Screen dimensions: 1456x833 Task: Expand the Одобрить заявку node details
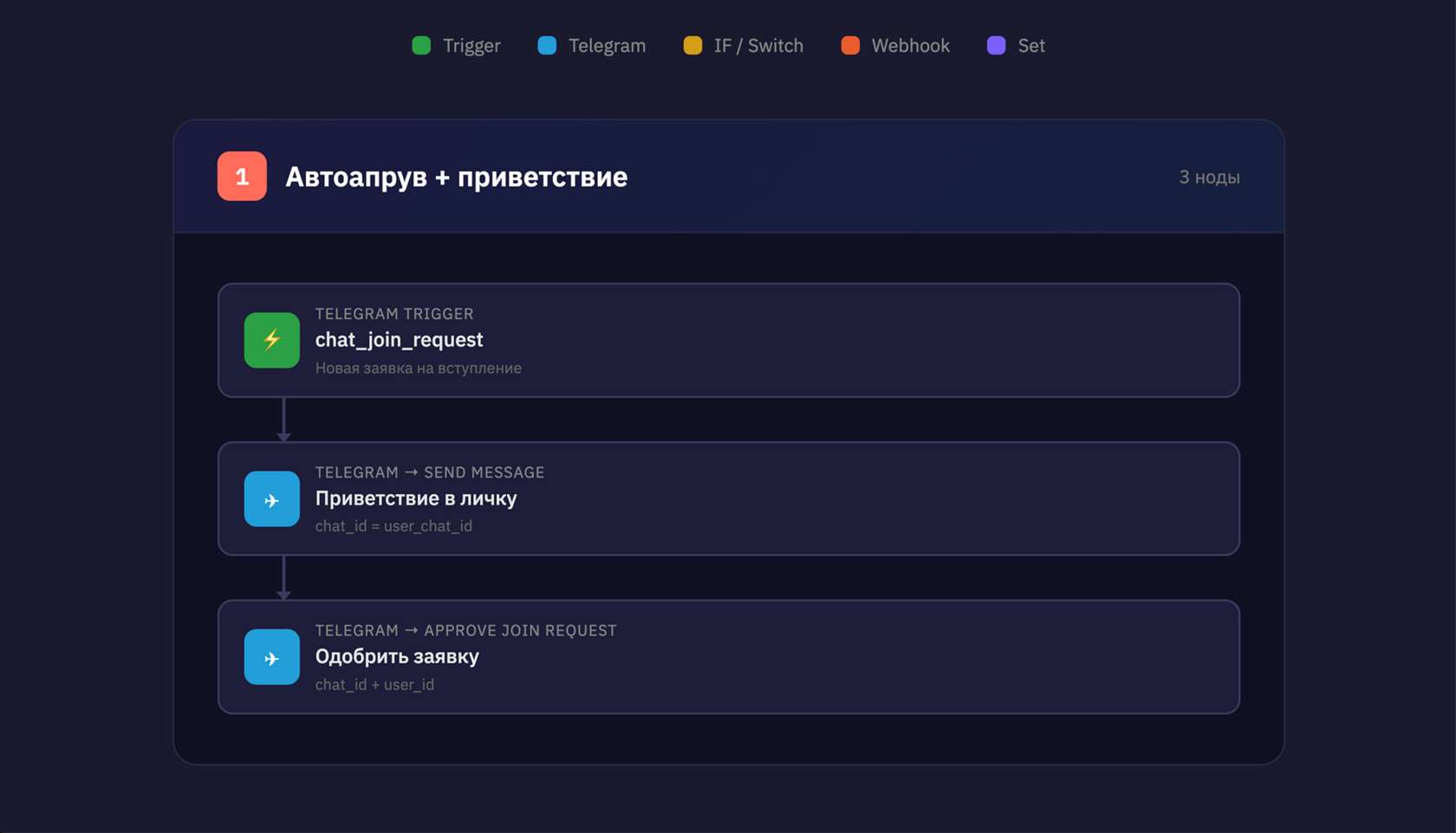click(730, 657)
